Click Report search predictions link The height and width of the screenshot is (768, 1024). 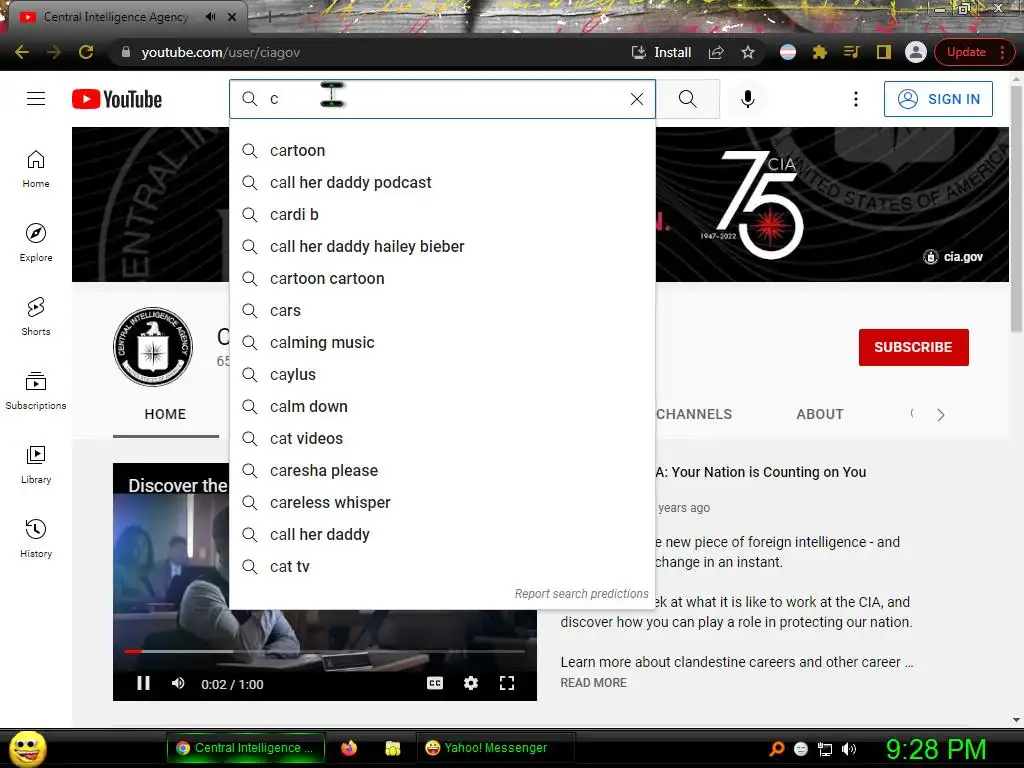pyautogui.click(x=581, y=594)
